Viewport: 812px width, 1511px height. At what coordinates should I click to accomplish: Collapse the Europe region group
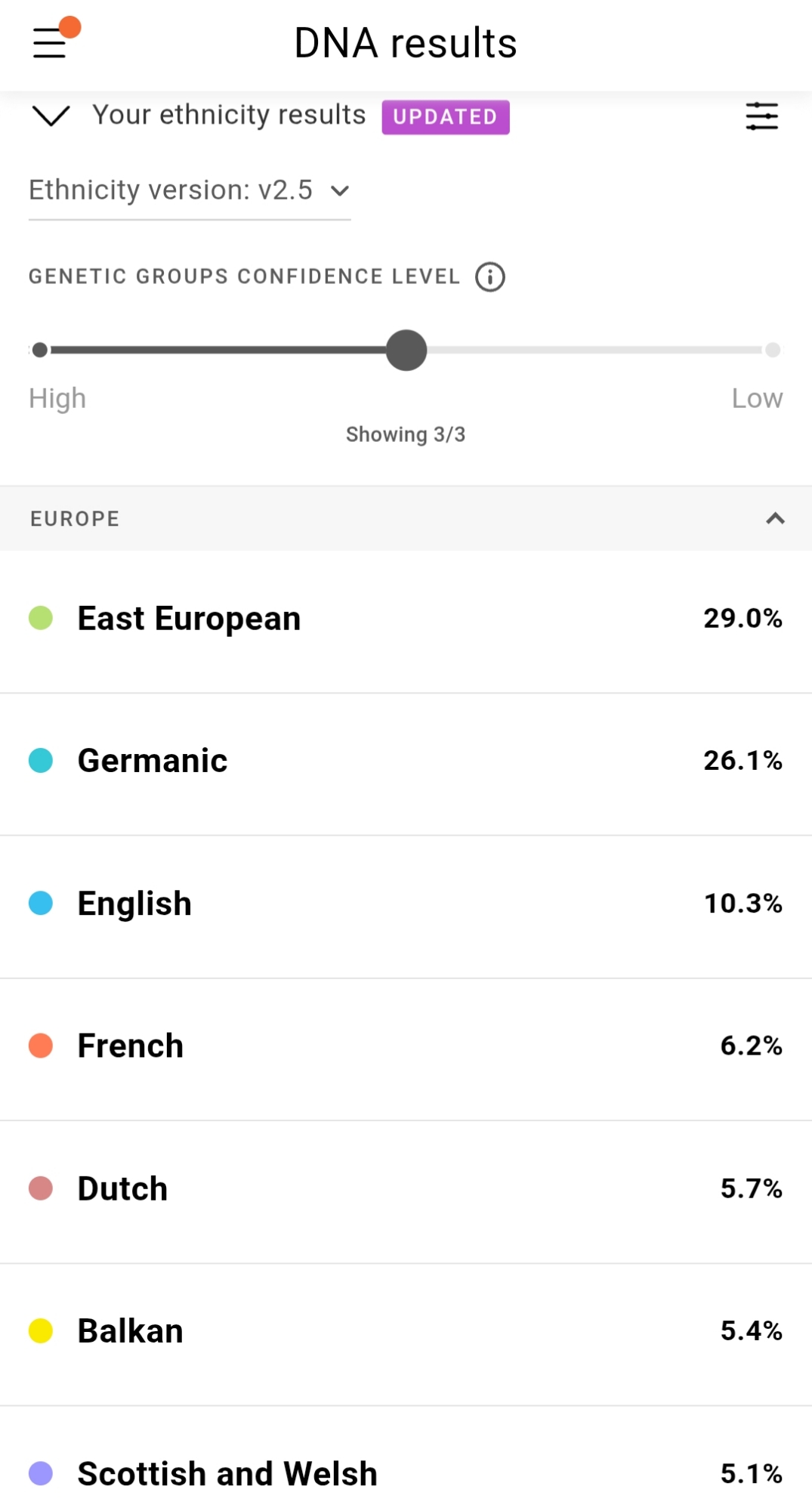click(775, 518)
